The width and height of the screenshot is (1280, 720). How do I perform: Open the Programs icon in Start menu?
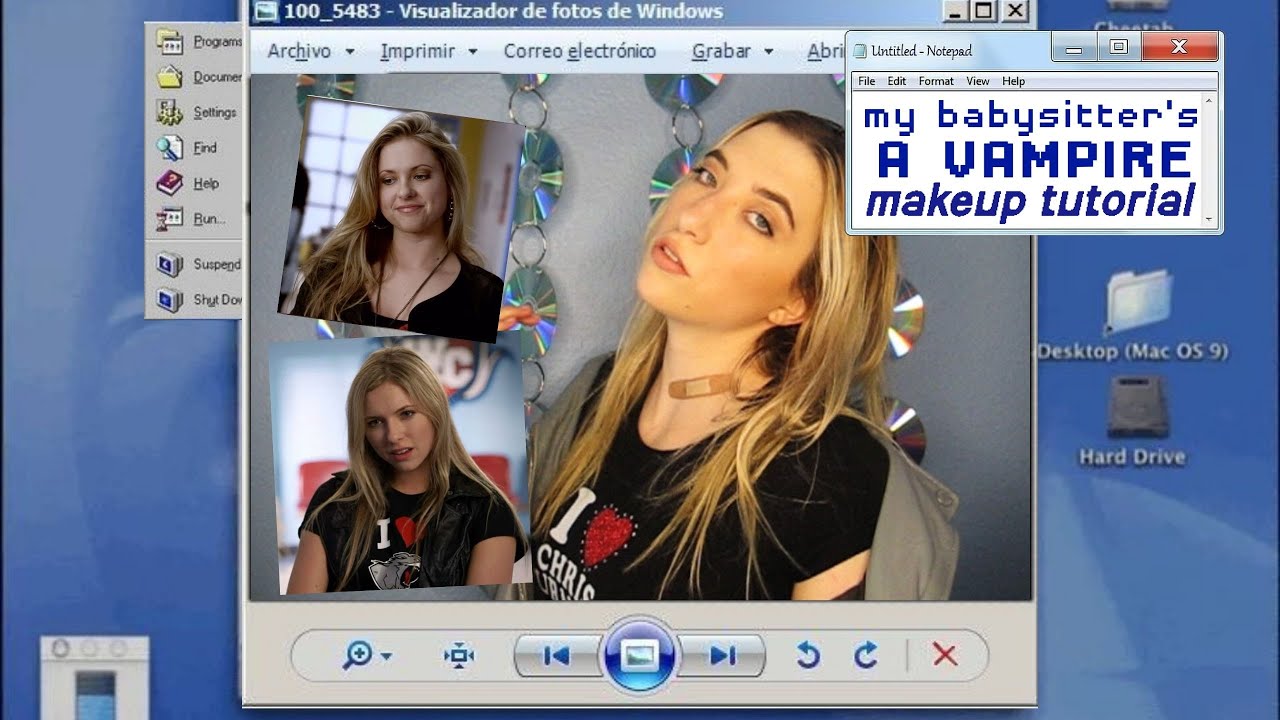coord(170,42)
